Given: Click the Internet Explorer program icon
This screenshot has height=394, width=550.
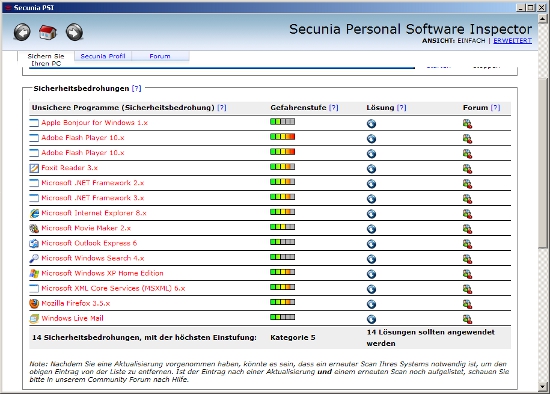Looking at the screenshot, I should tap(34, 213).
